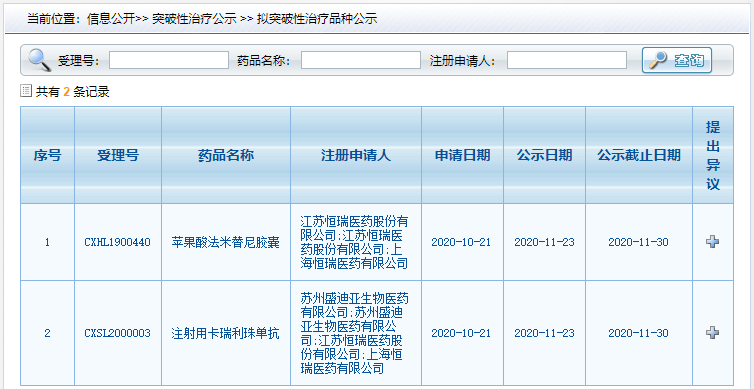754x389 pixels.
Task: Select the 药品名称 column header
Action: [226, 155]
